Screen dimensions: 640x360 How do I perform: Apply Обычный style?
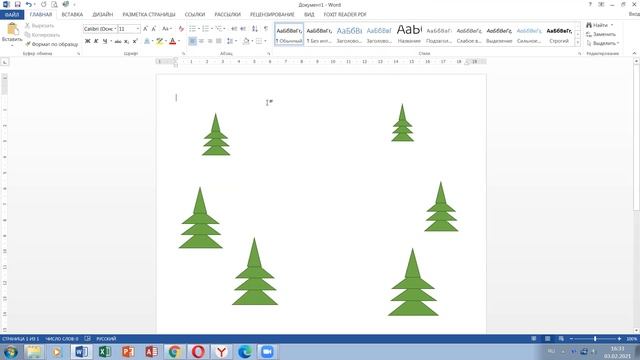tap(289, 34)
